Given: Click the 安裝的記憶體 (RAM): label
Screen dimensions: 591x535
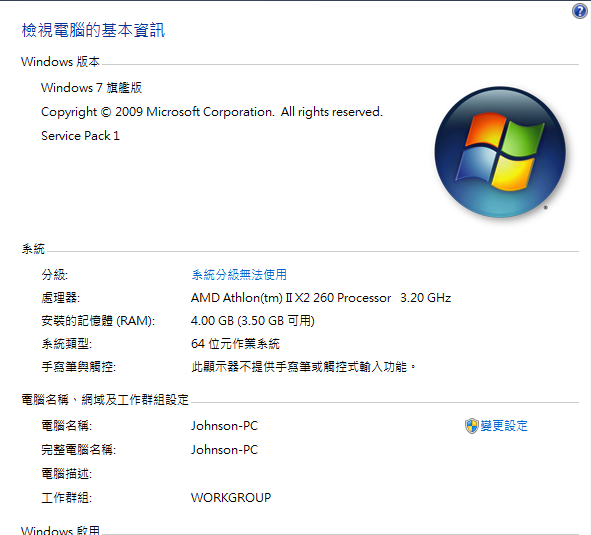Looking at the screenshot, I should coord(98,321).
